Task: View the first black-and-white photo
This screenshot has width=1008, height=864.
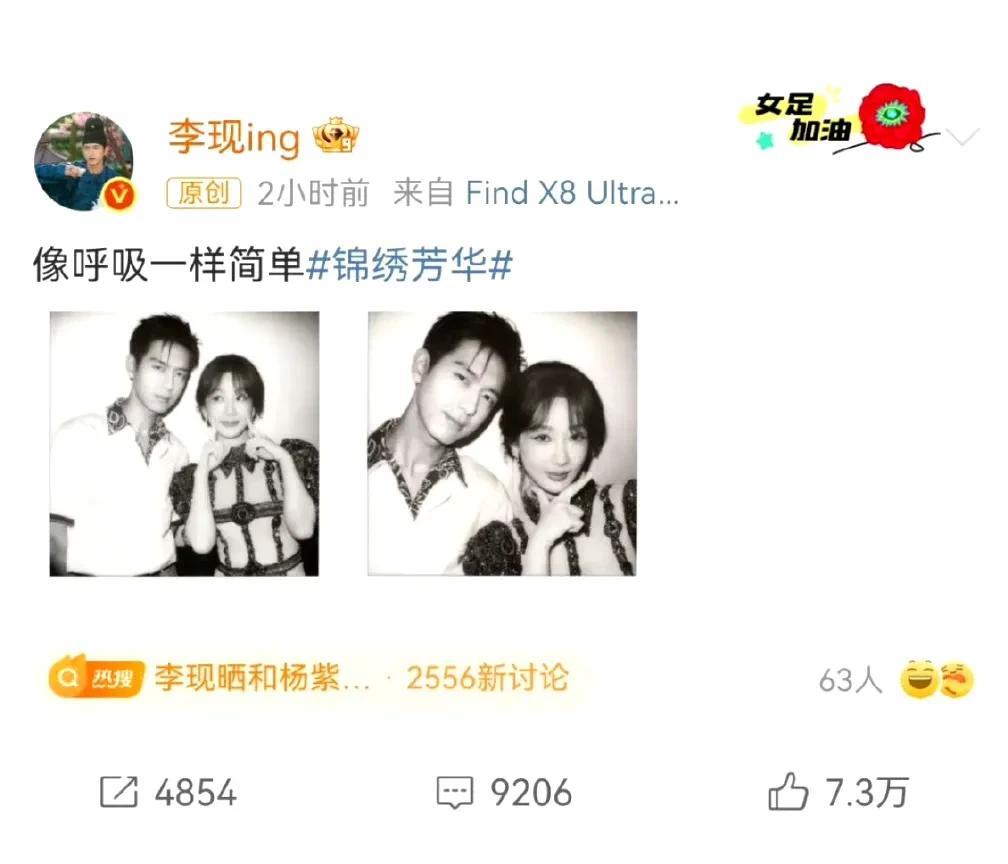Action: pos(184,444)
